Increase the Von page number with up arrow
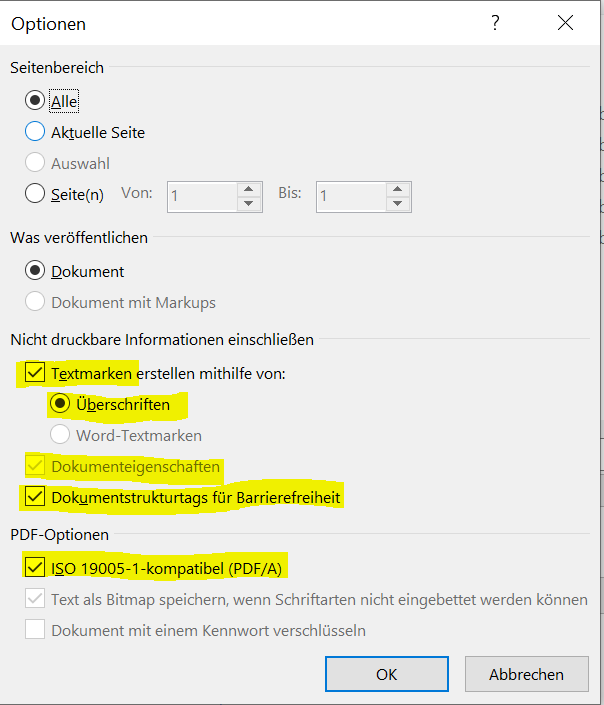604x705 pixels. pyautogui.click(x=249, y=189)
